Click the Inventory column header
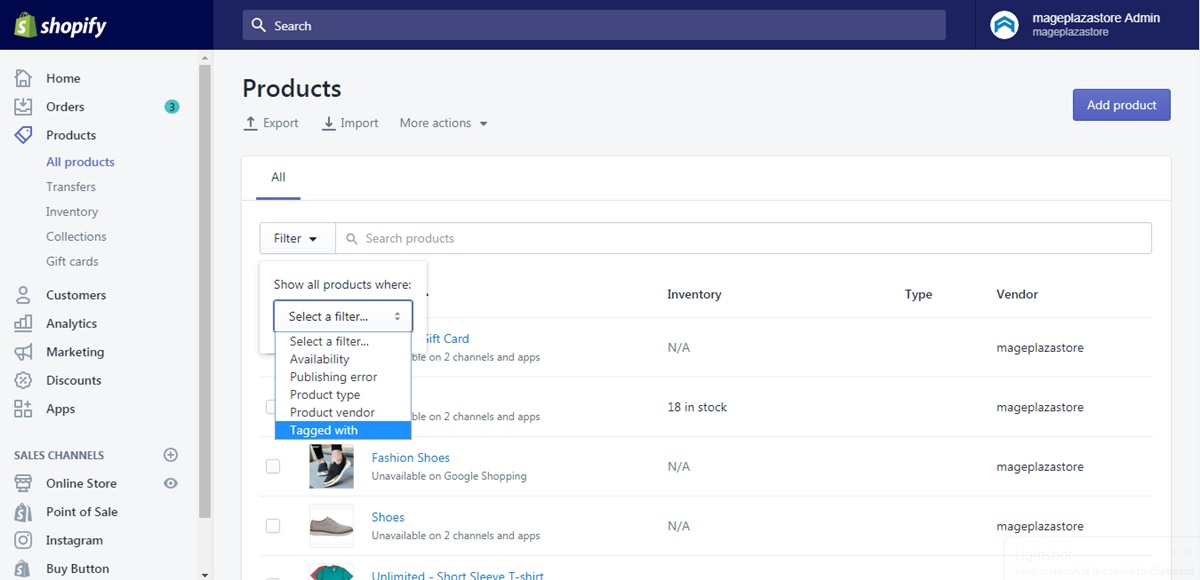The width and height of the screenshot is (1200, 580). (694, 294)
